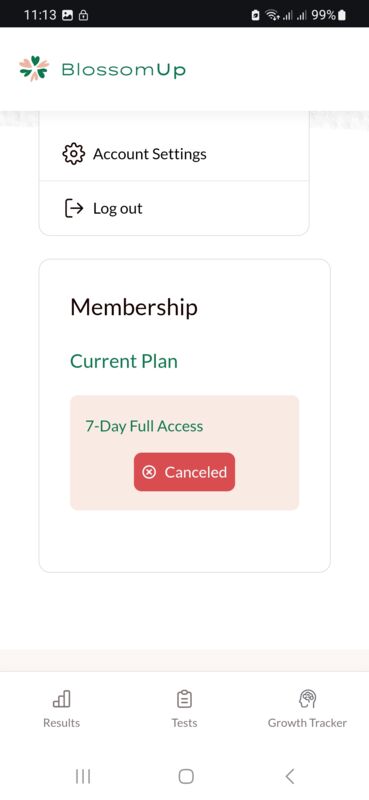Click the X circle icon in Canceled

[149, 472]
